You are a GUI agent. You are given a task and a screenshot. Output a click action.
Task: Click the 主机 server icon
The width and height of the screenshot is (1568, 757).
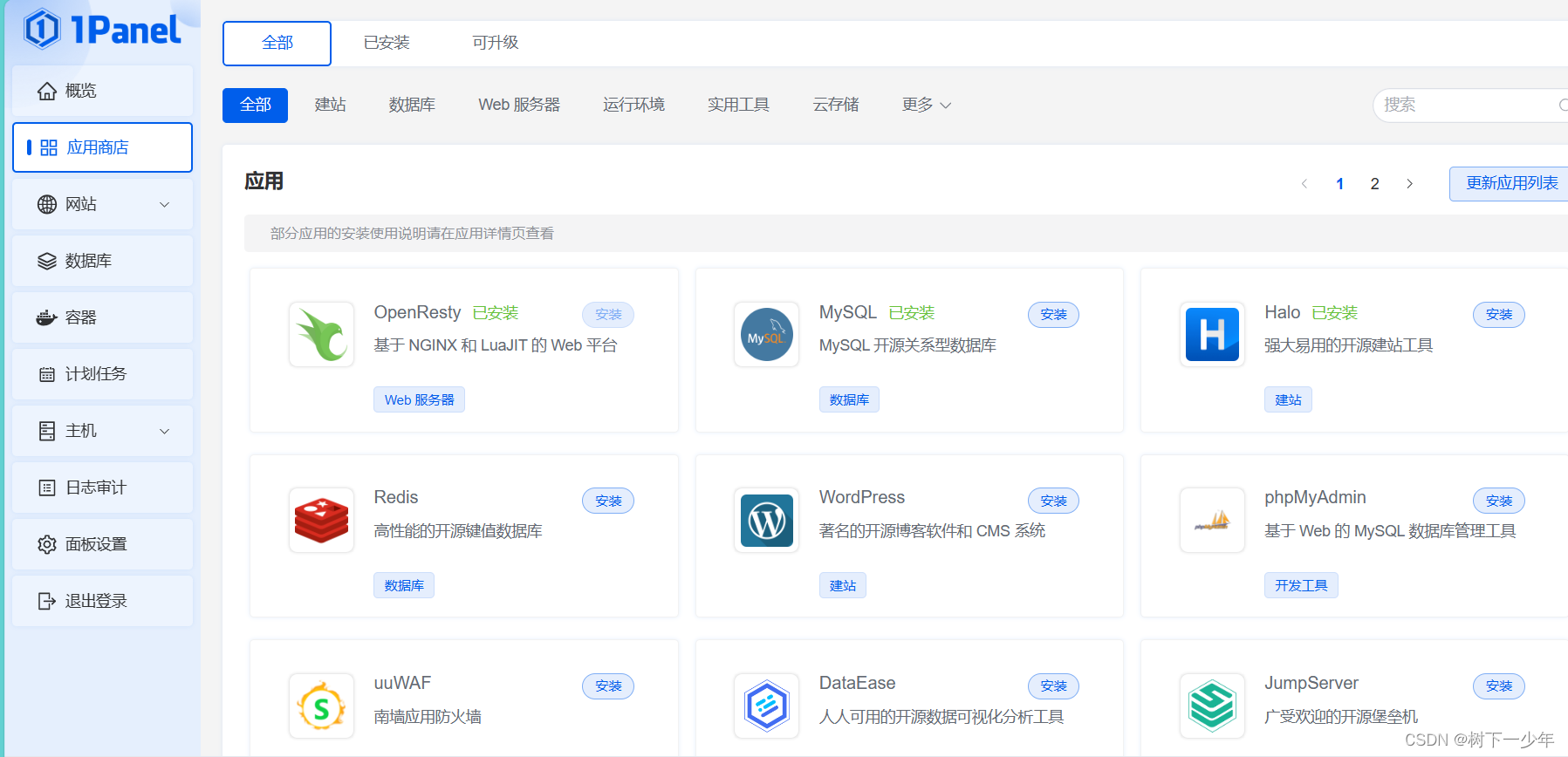click(x=47, y=431)
